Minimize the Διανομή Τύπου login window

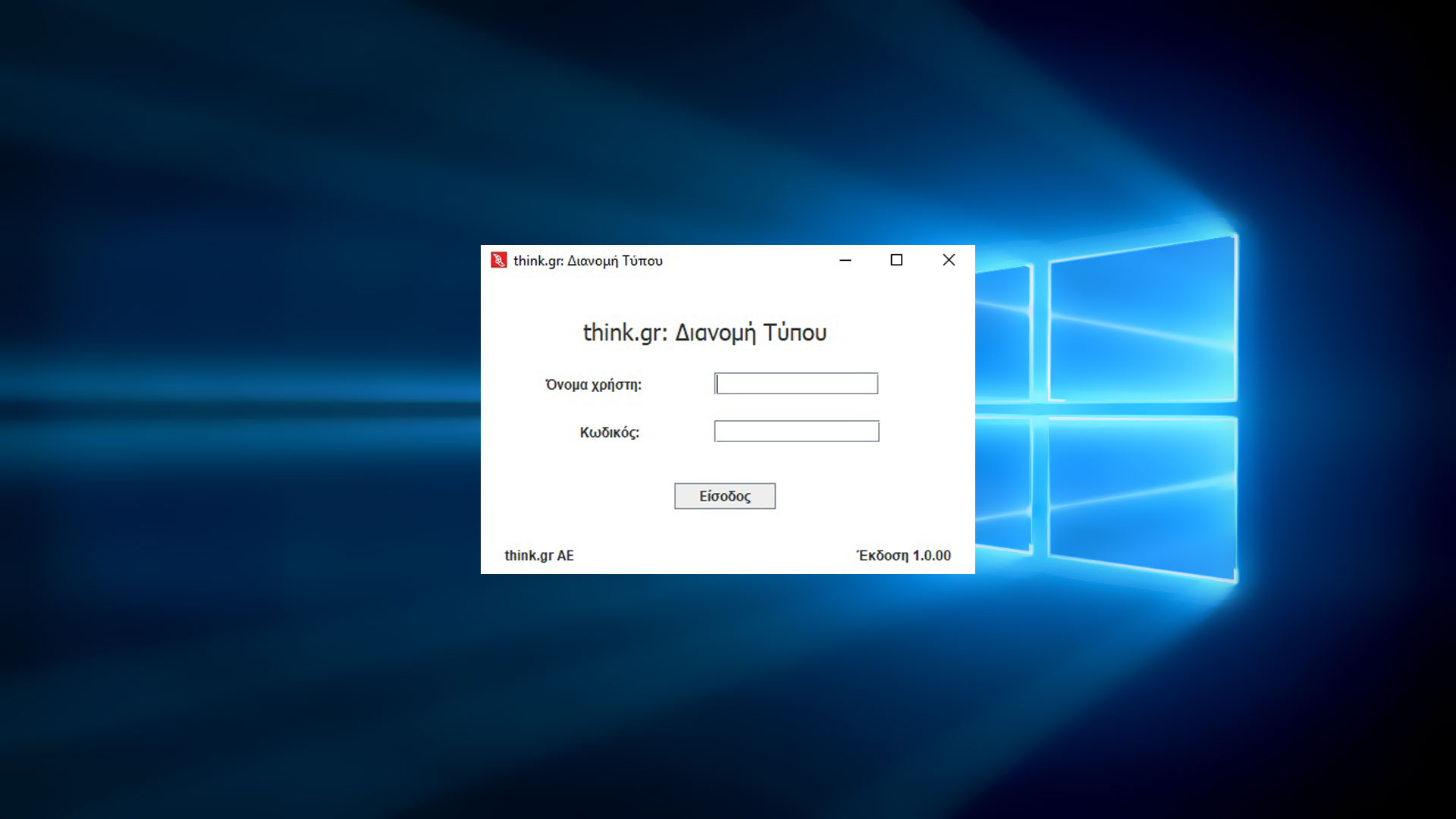click(845, 260)
